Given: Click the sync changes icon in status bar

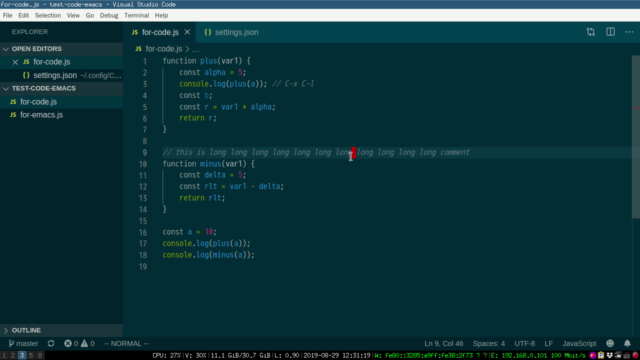Looking at the screenshot, I should (51, 343).
